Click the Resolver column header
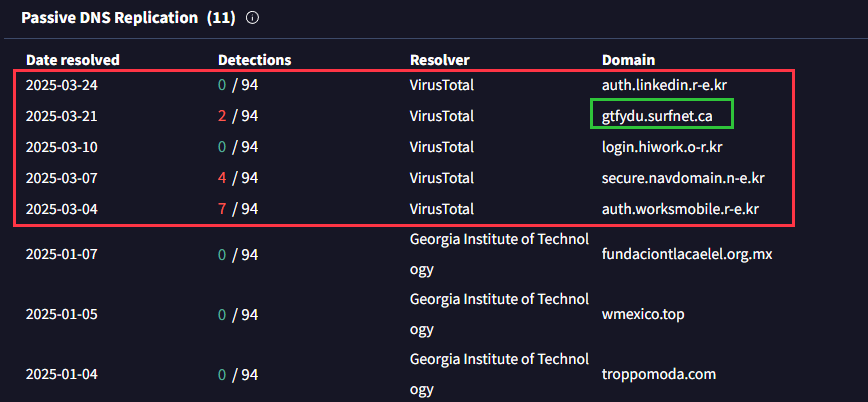The width and height of the screenshot is (868, 402). (x=440, y=60)
